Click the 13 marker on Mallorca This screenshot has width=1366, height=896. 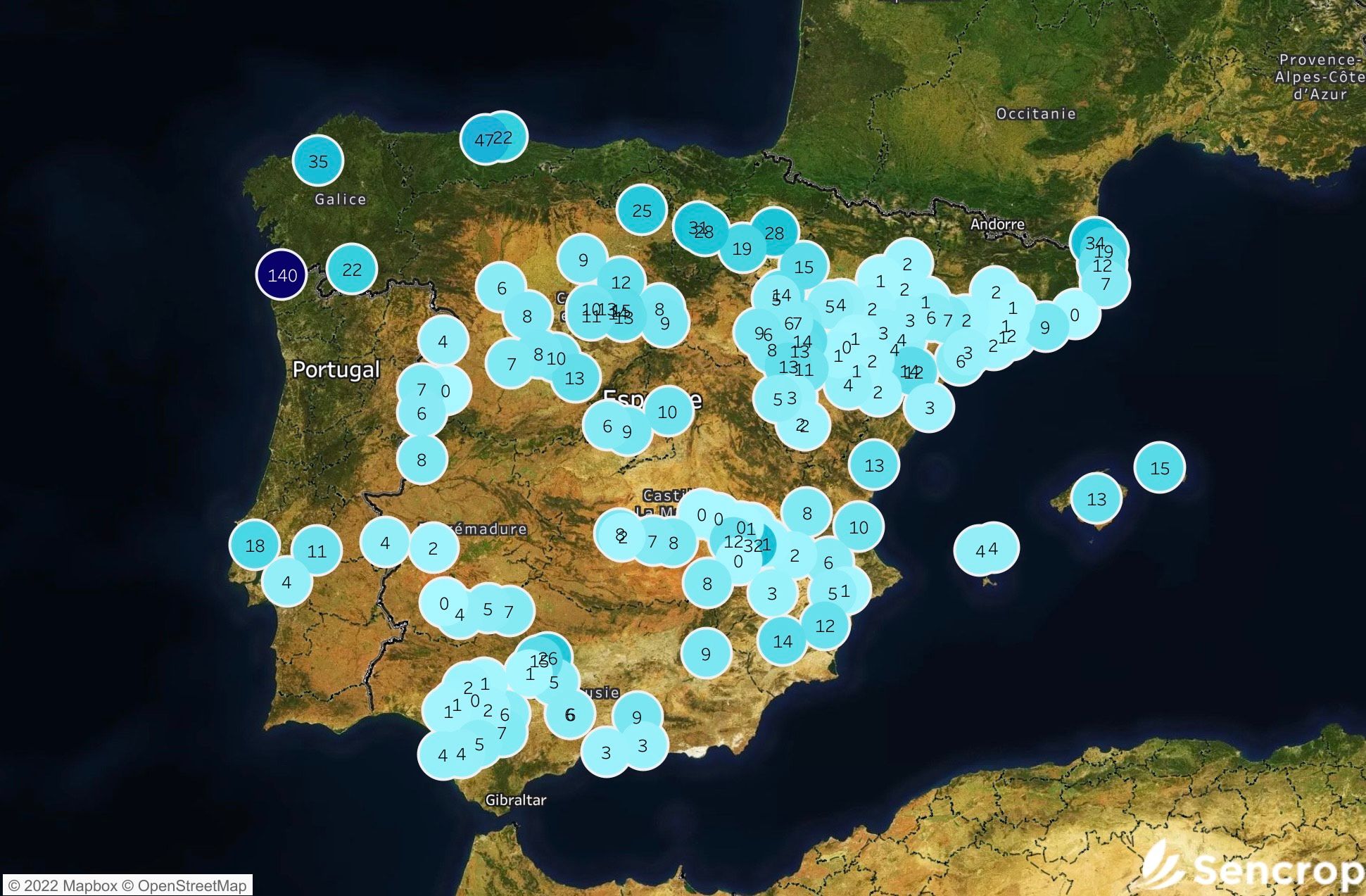click(x=1096, y=499)
